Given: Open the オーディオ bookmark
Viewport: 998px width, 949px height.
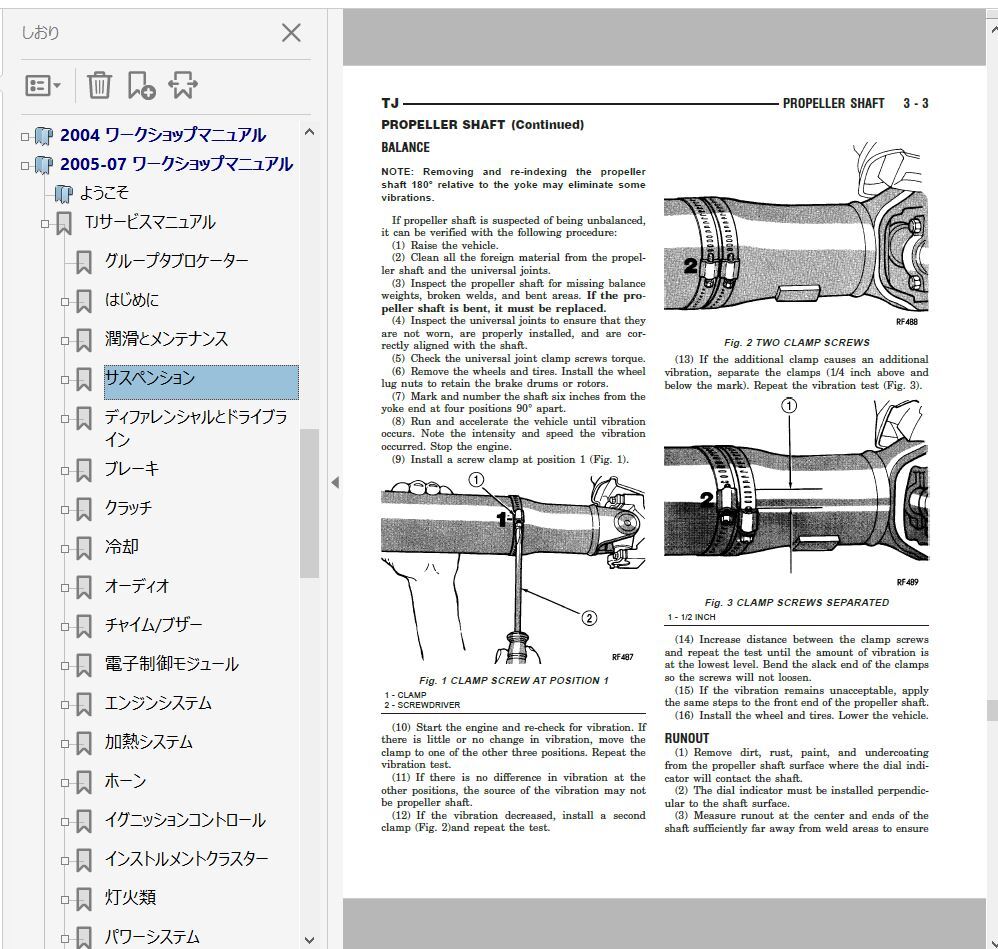Looking at the screenshot, I should tap(137, 586).
